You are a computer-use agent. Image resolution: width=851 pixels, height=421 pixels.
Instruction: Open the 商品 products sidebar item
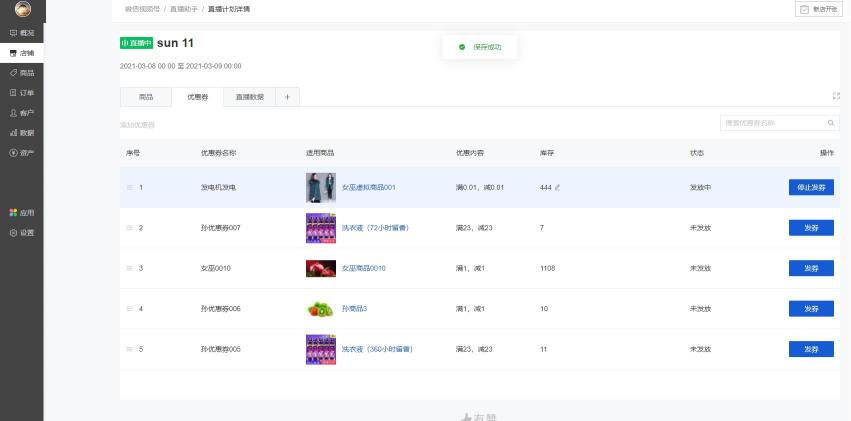click(22, 73)
